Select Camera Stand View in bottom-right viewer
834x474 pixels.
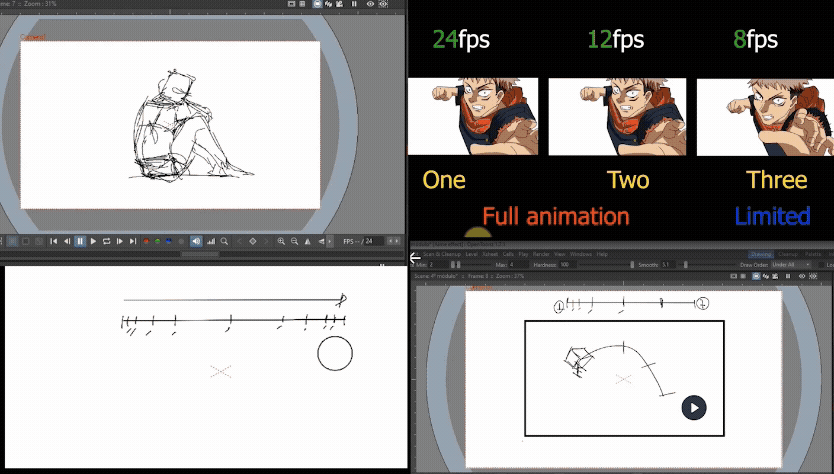(756, 276)
